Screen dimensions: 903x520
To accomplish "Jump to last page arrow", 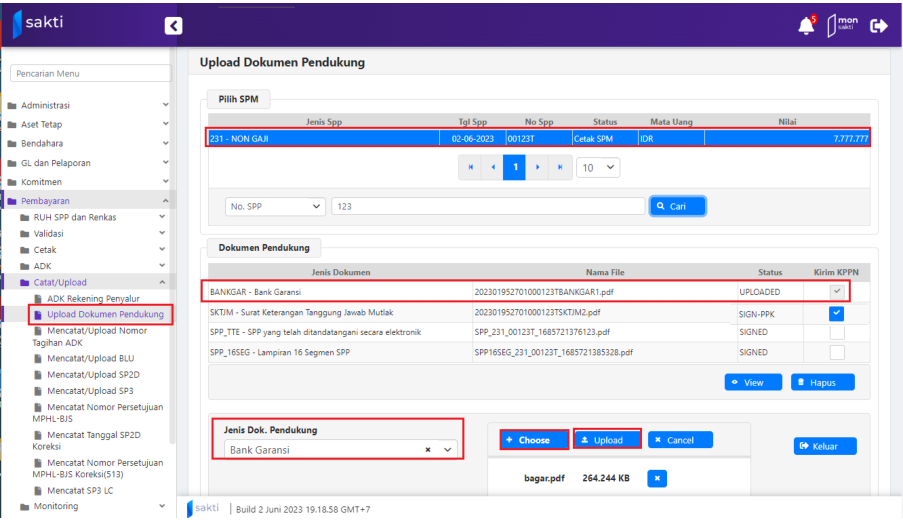I will (561, 167).
